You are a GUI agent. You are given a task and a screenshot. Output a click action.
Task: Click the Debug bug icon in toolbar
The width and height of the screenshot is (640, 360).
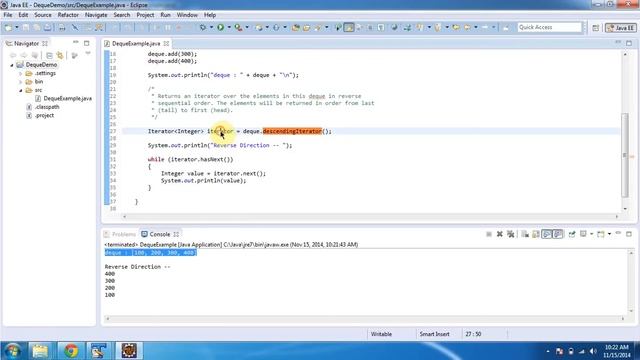(203, 27)
